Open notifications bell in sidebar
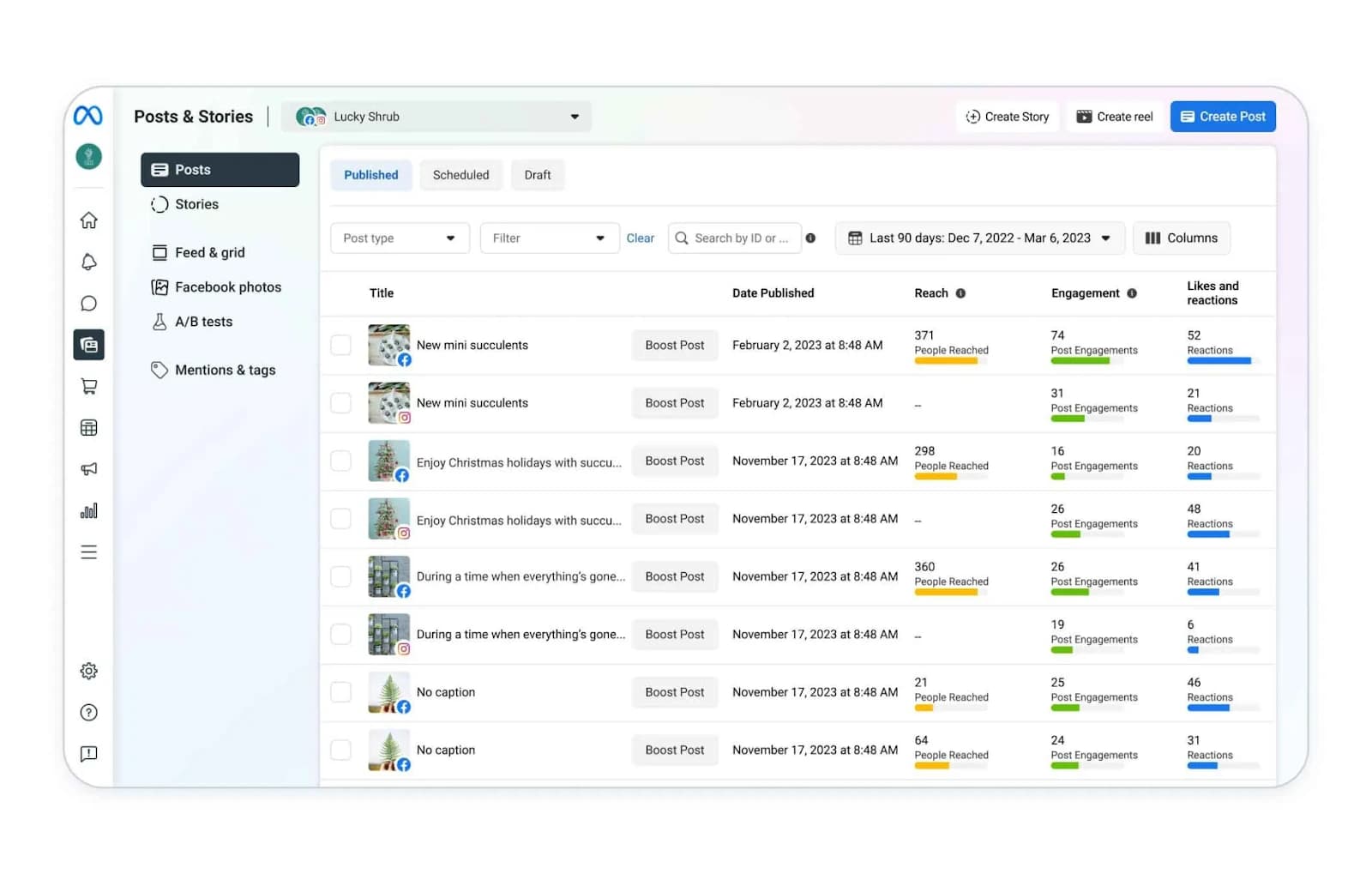 [x=88, y=262]
